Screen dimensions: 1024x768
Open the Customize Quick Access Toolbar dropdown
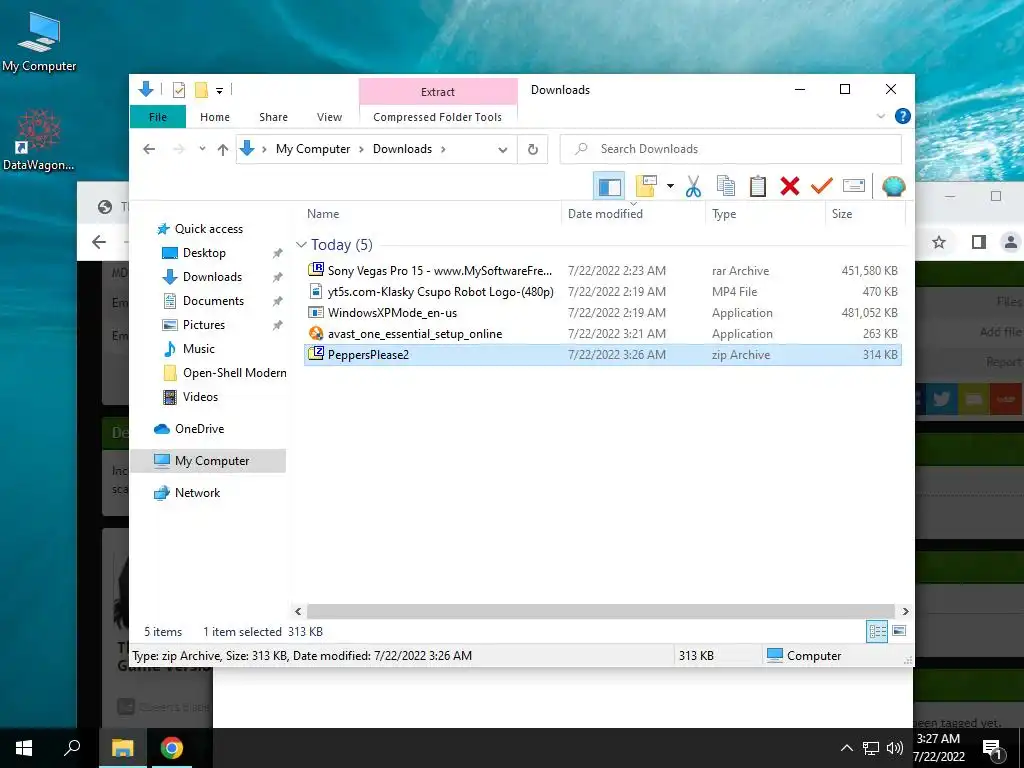point(219,91)
